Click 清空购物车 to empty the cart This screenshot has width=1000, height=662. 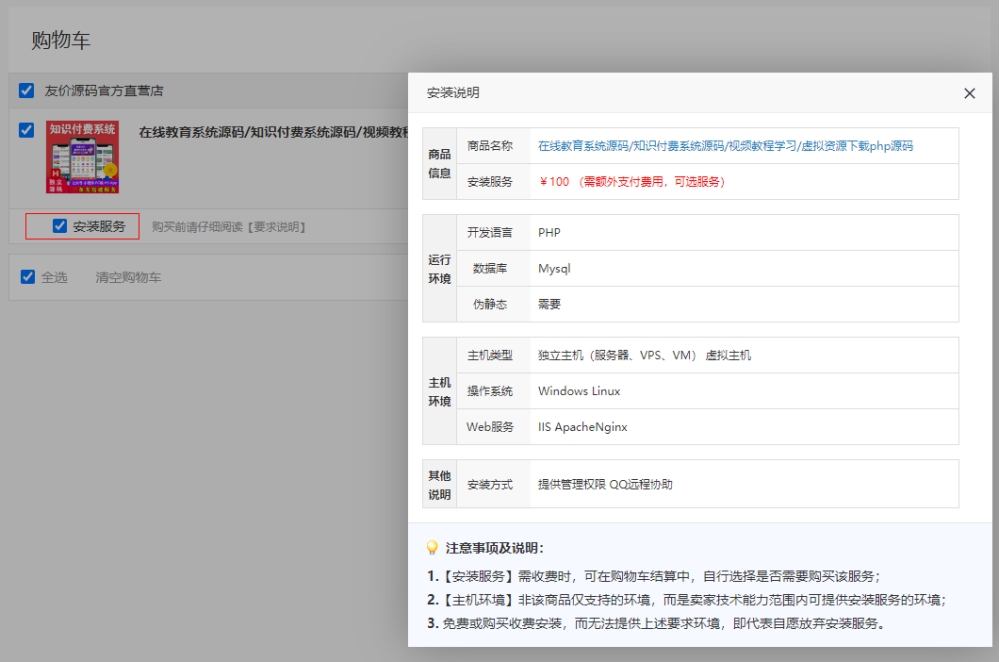tap(128, 277)
